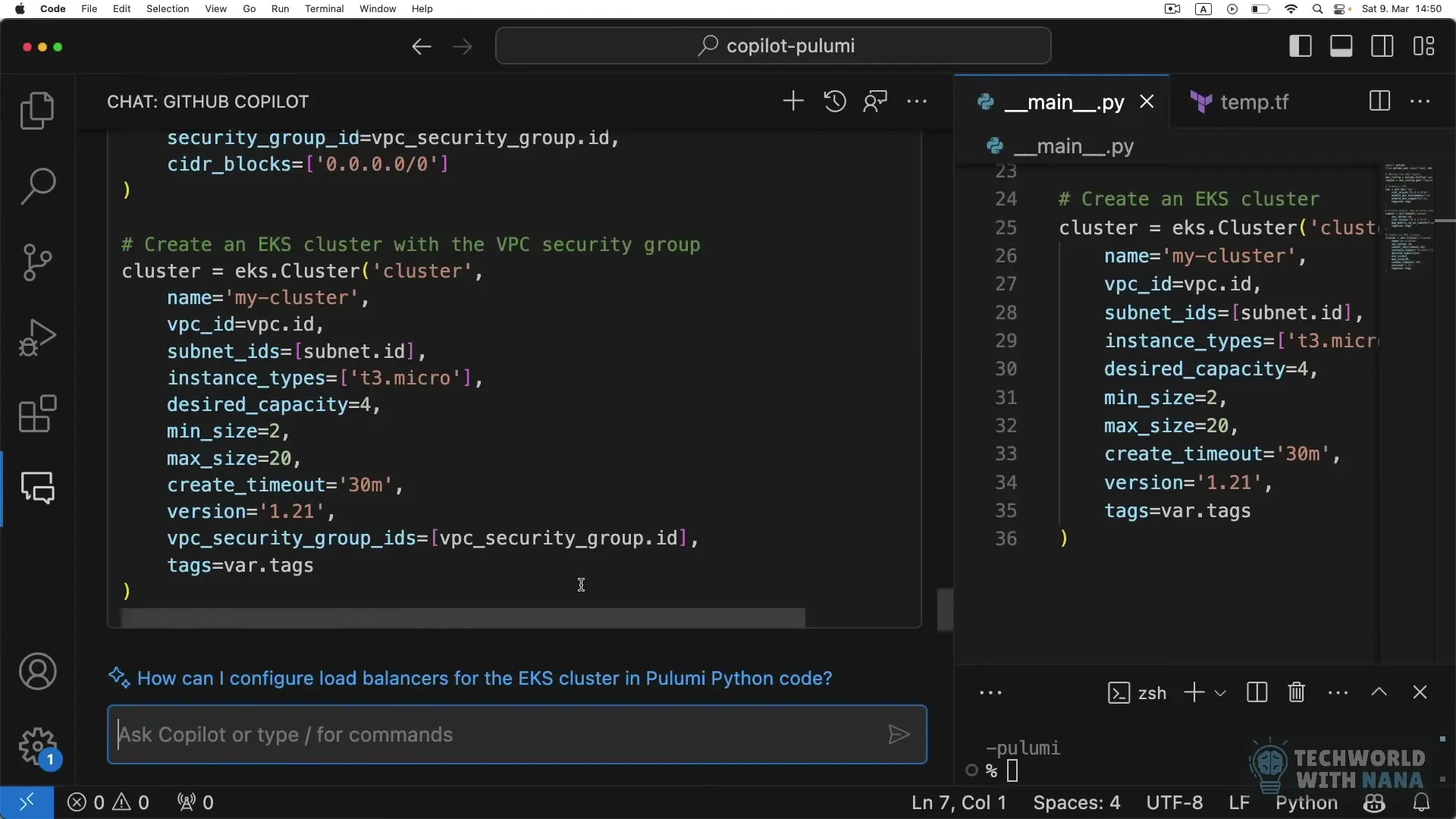
Task: Open the Search view in activity bar
Action: click(37, 187)
